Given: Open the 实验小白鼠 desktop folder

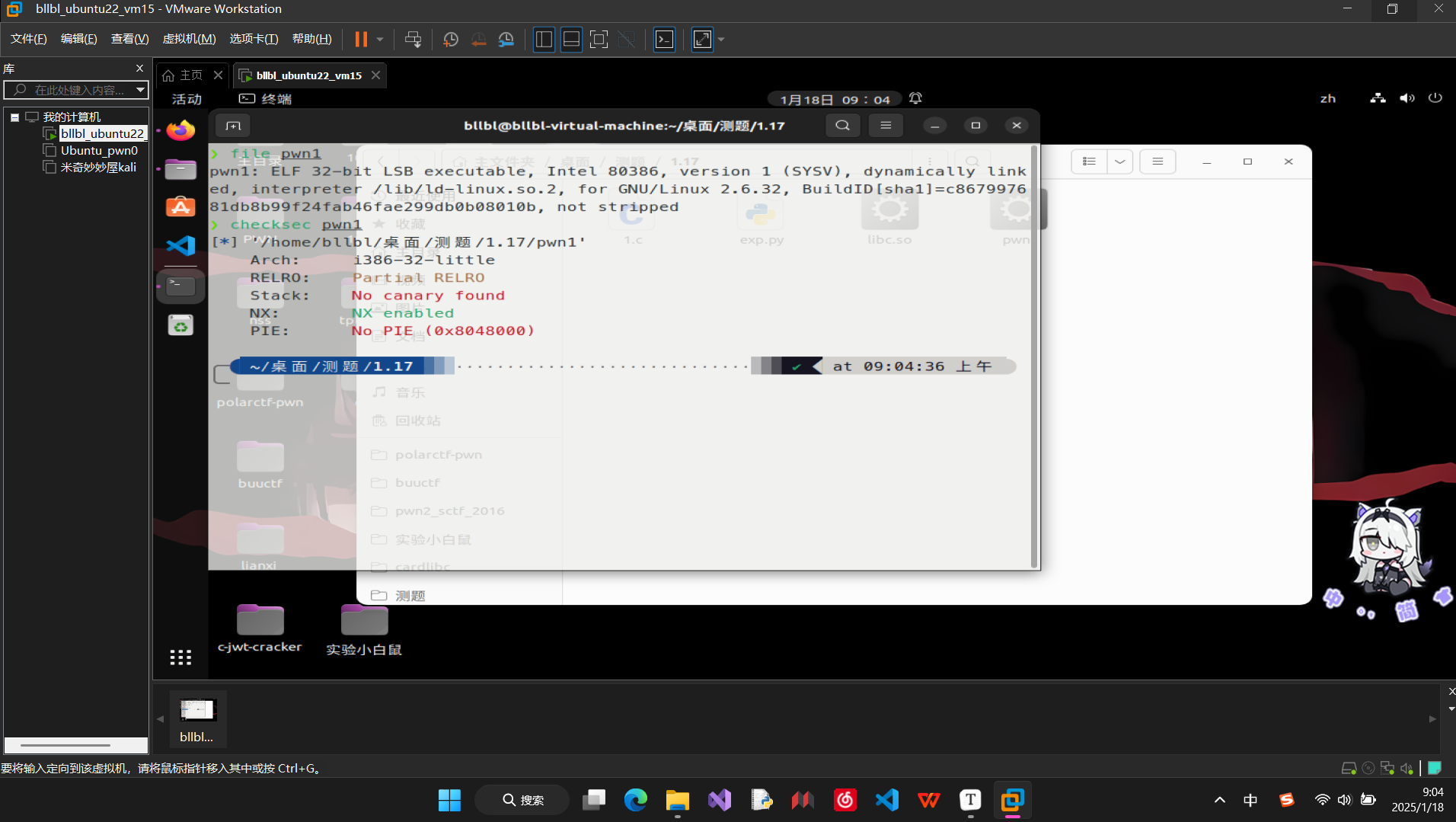Looking at the screenshot, I should click(364, 630).
